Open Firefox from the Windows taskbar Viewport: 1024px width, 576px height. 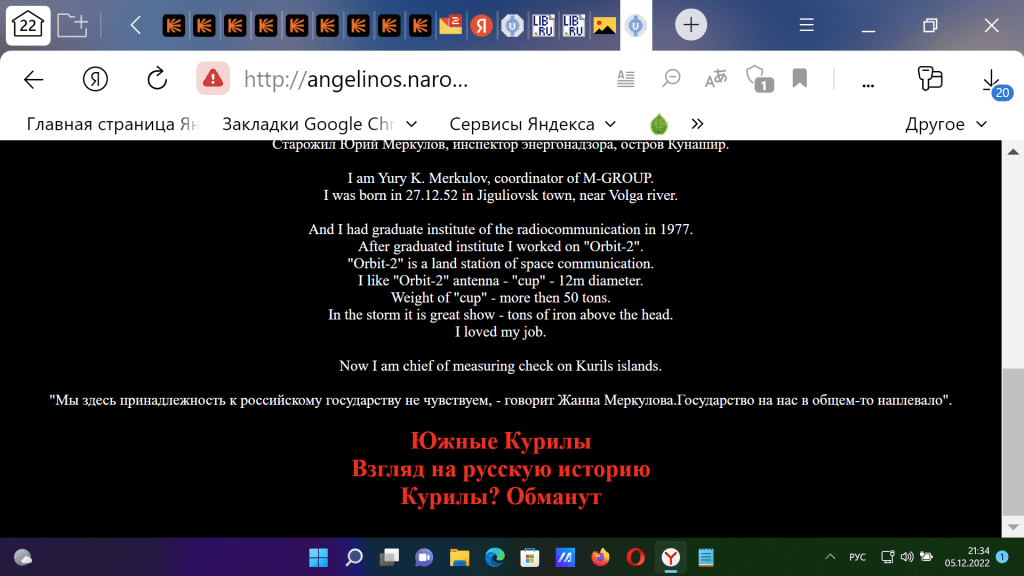[x=600, y=557]
